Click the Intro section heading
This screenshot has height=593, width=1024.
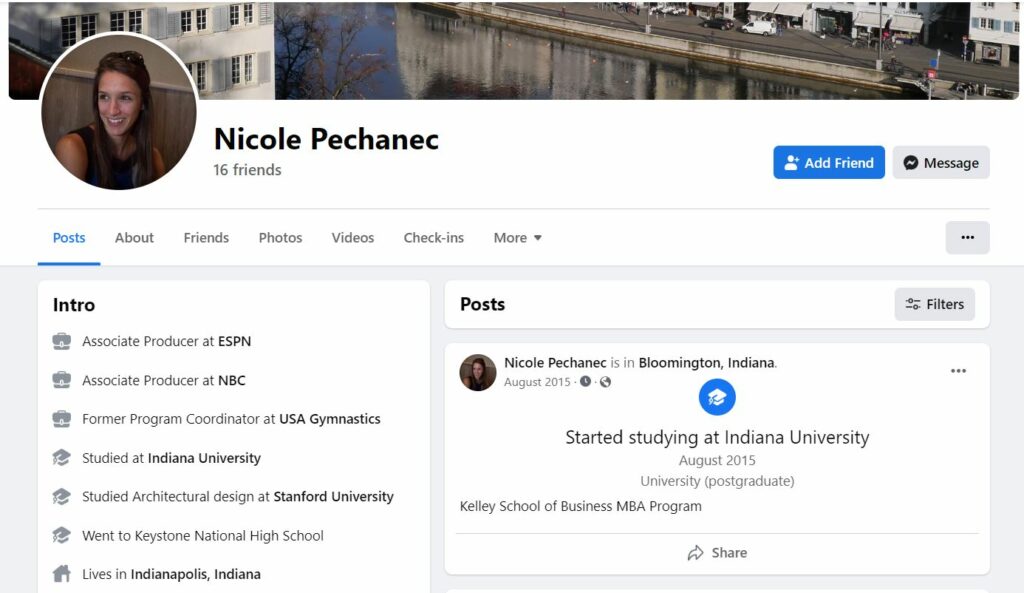(74, 305)
